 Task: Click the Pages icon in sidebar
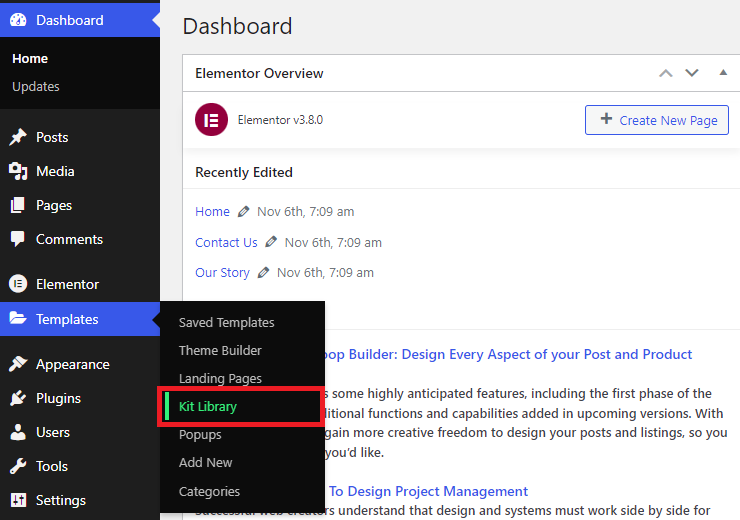coord(18,205)
